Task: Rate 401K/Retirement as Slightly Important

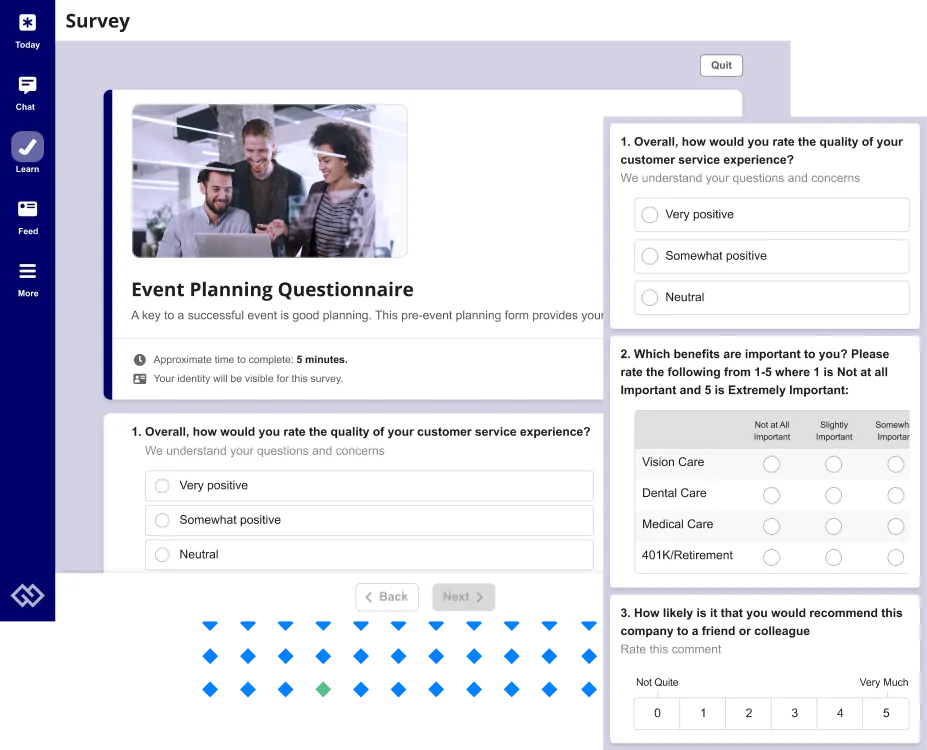Action: click(x=834, y=557)
